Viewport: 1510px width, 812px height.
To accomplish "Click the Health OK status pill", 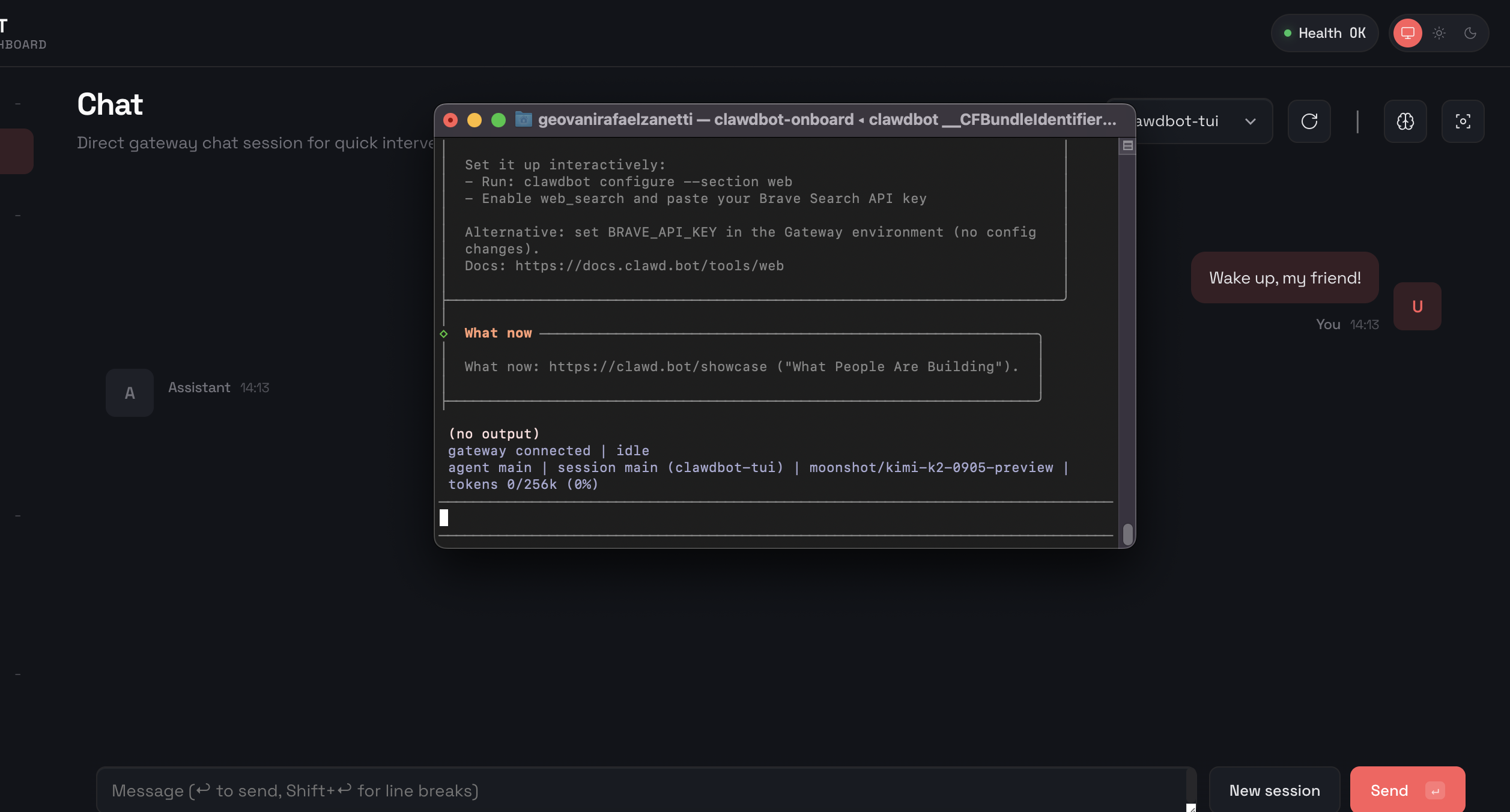I will pos(1324,33).
